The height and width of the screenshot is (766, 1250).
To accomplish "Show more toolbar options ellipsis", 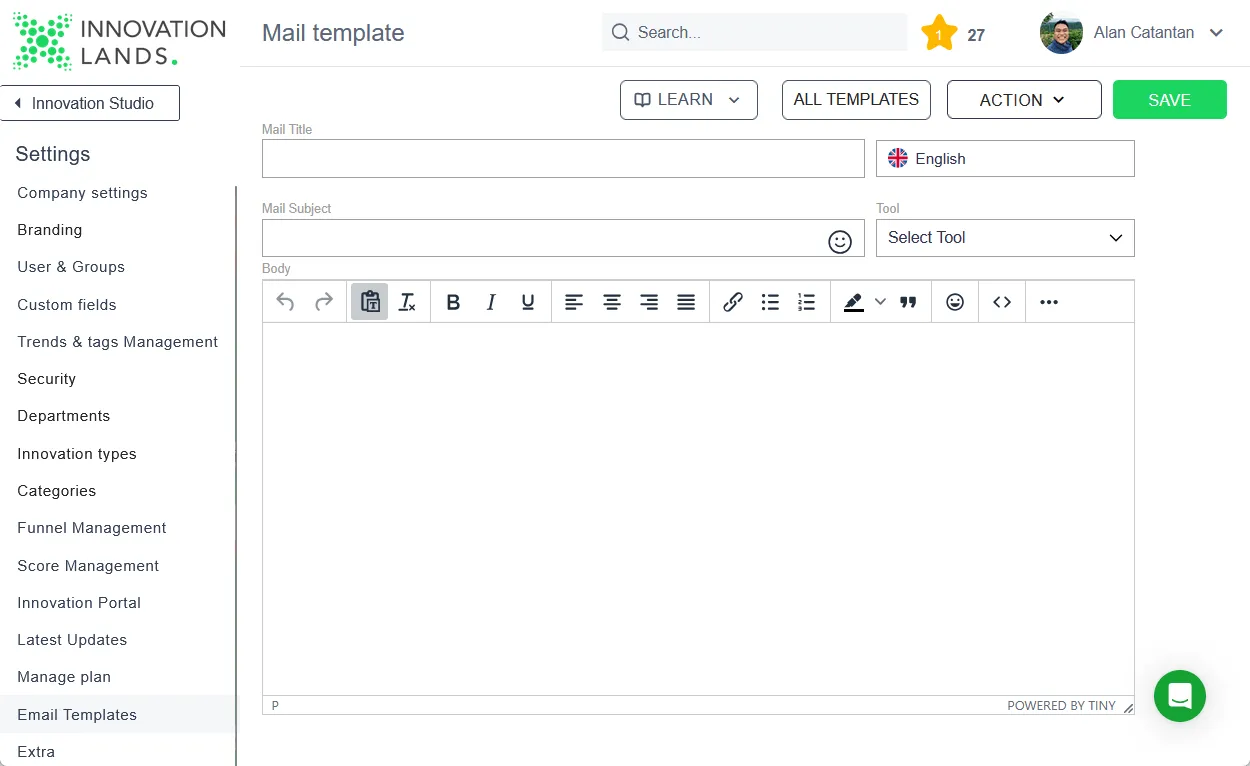I will tap(1049, 302).
